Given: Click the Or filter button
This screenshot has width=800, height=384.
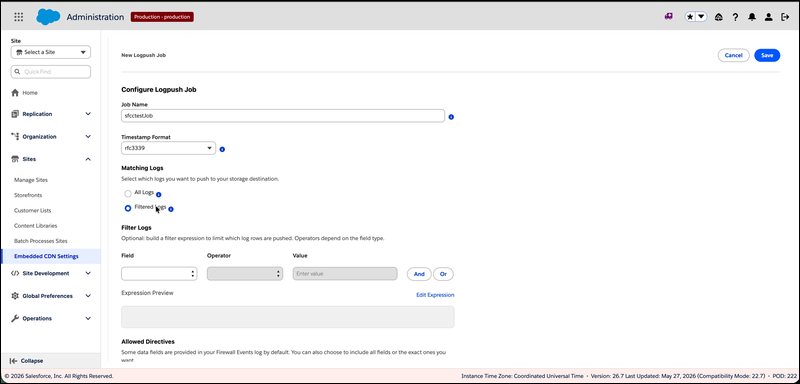Looking at the screenshot, I should click(x=443, y=274).
